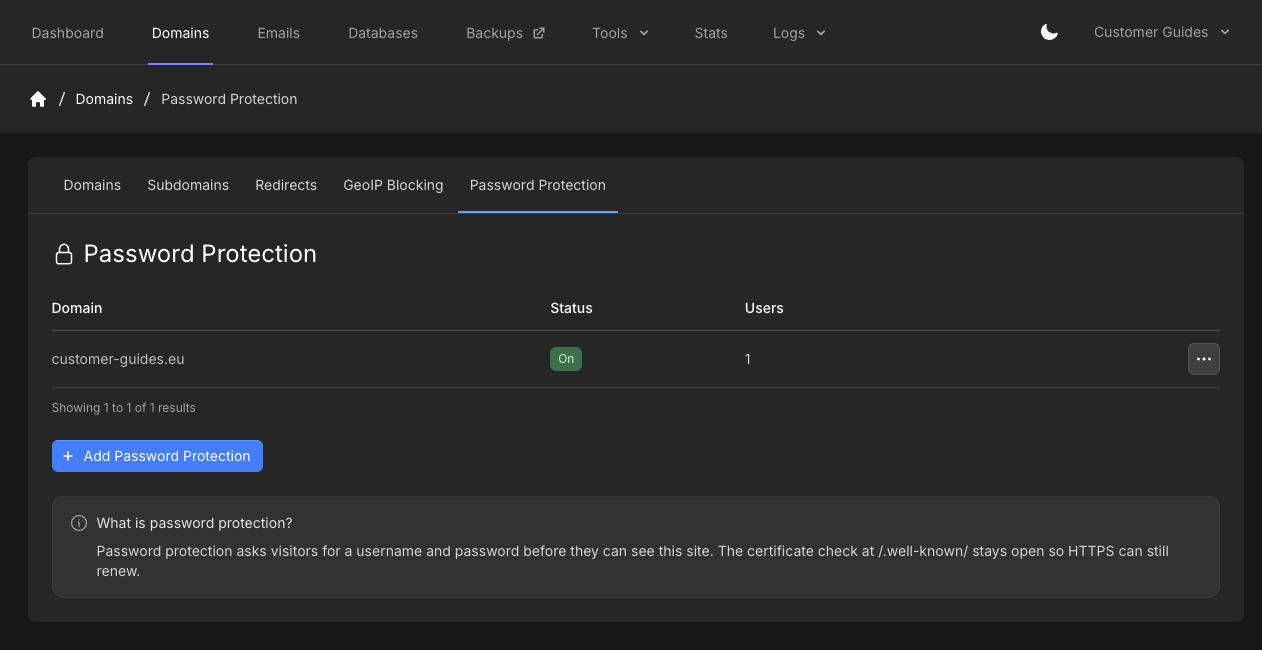Screen dimensions: 1262x650
Task: Click the customer-guides.eu domain cell
Action: pyautogui.click(x=118, y=359)
